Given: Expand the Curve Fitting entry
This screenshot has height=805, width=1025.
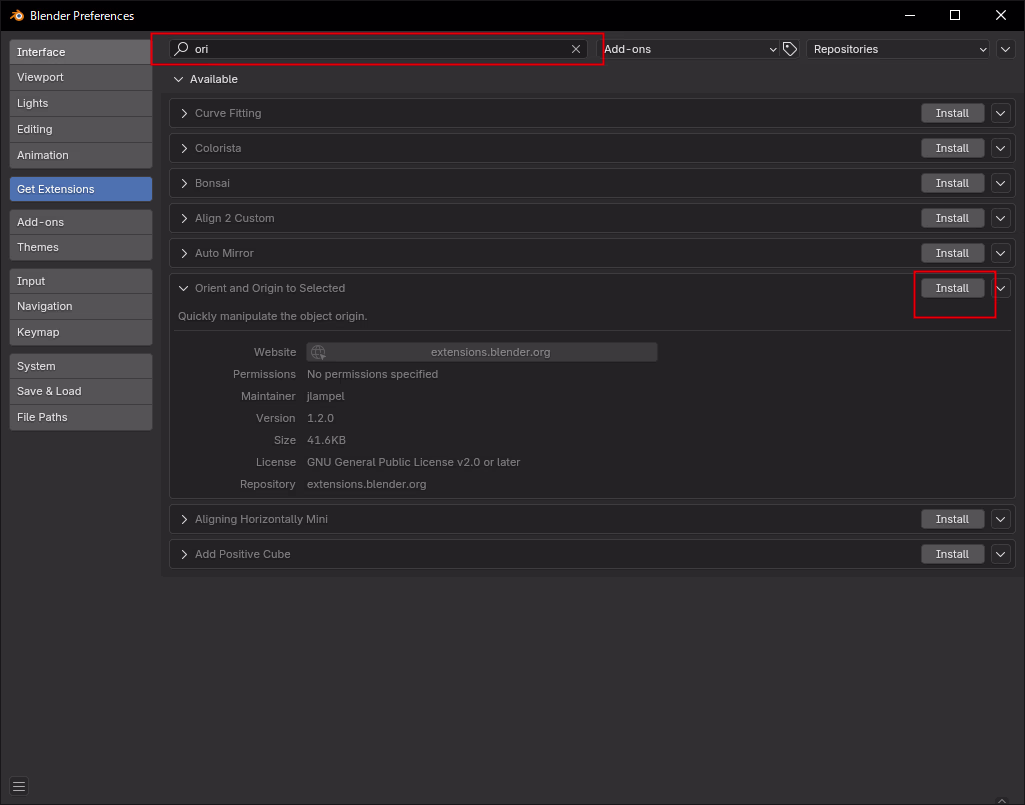Looking at the screenshot, I should point(184,113).
